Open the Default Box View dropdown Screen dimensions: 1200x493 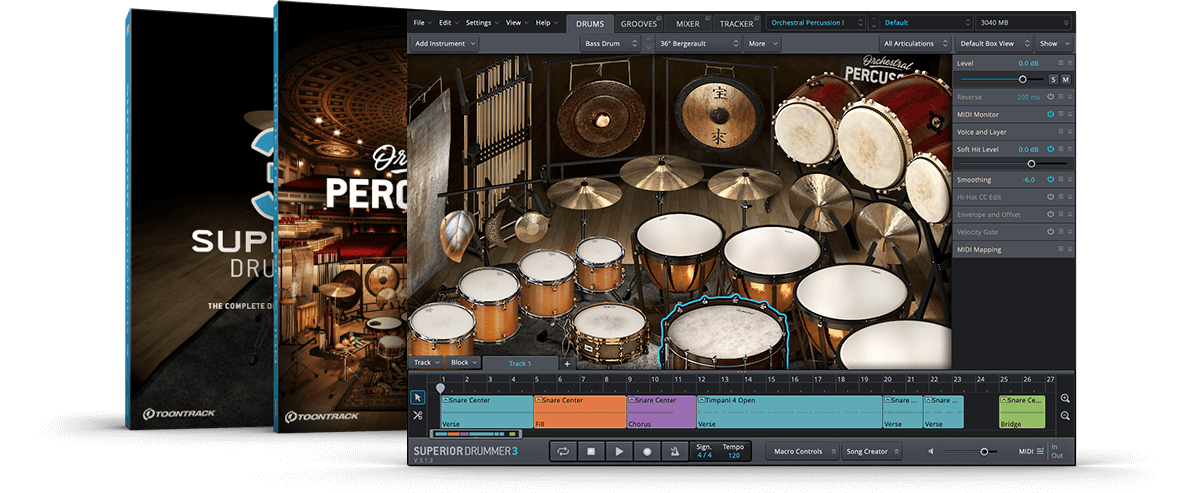click(993, 43)
